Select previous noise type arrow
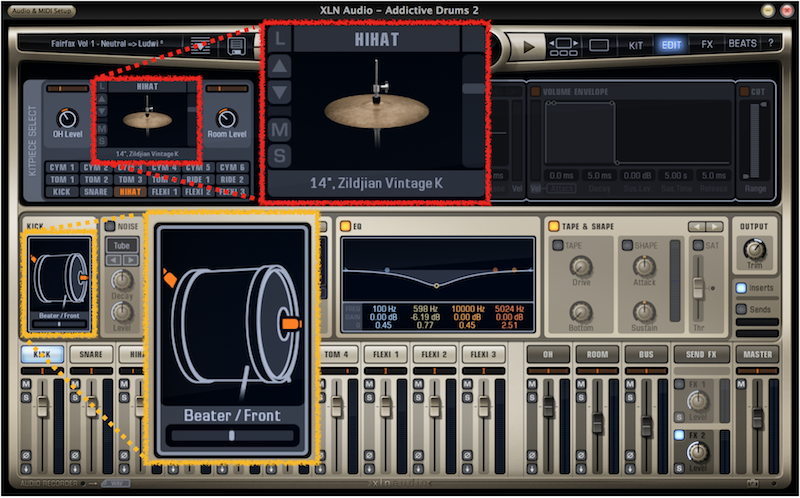Image resolution: width=800 pixels, height=498 pixels. (x=113, y=261)
